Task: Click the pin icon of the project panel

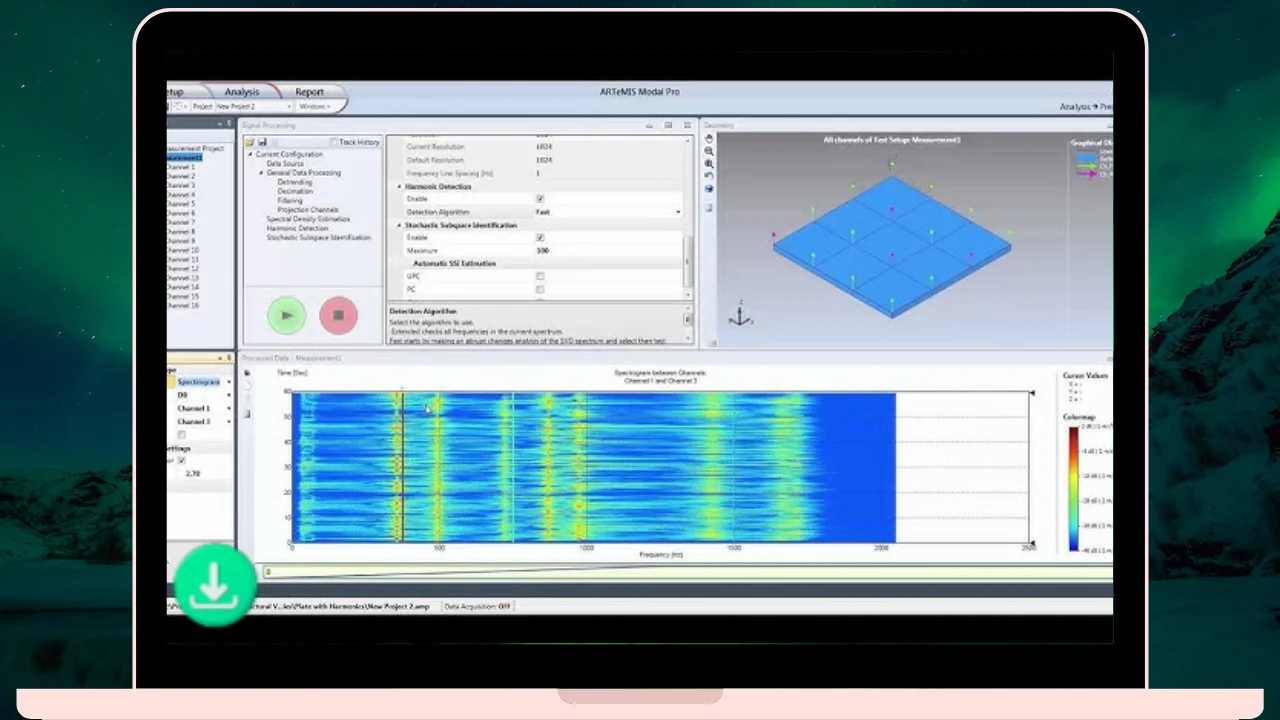Action: point(230,125)
